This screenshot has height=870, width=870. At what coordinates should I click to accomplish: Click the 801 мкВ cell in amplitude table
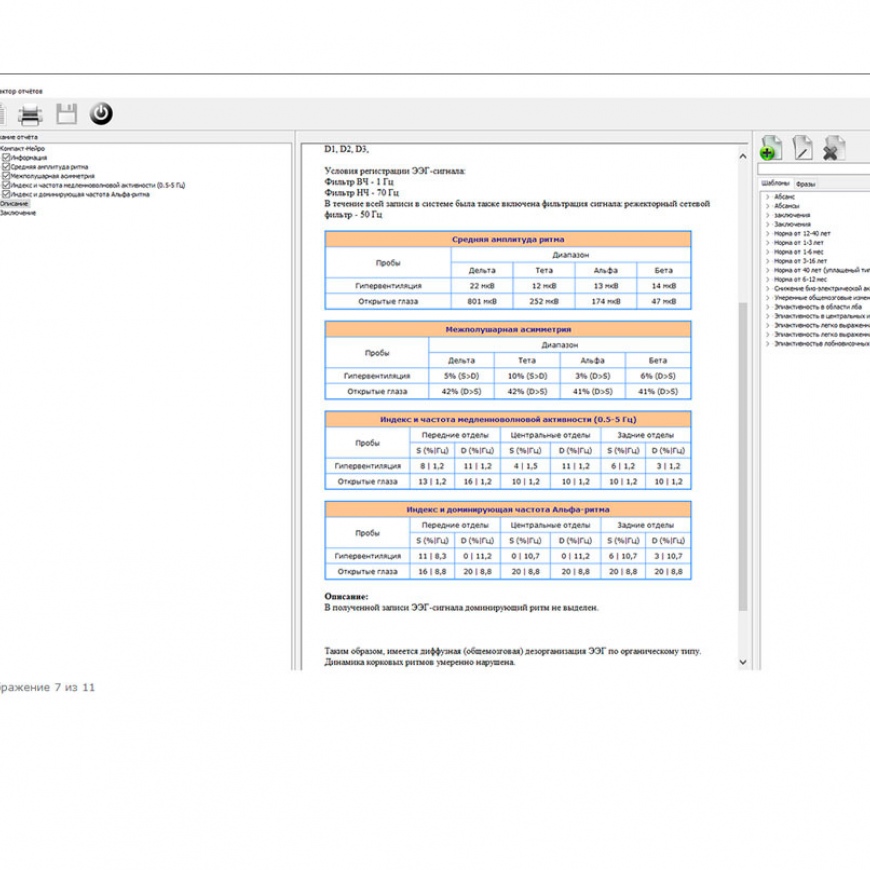(482, 301)
